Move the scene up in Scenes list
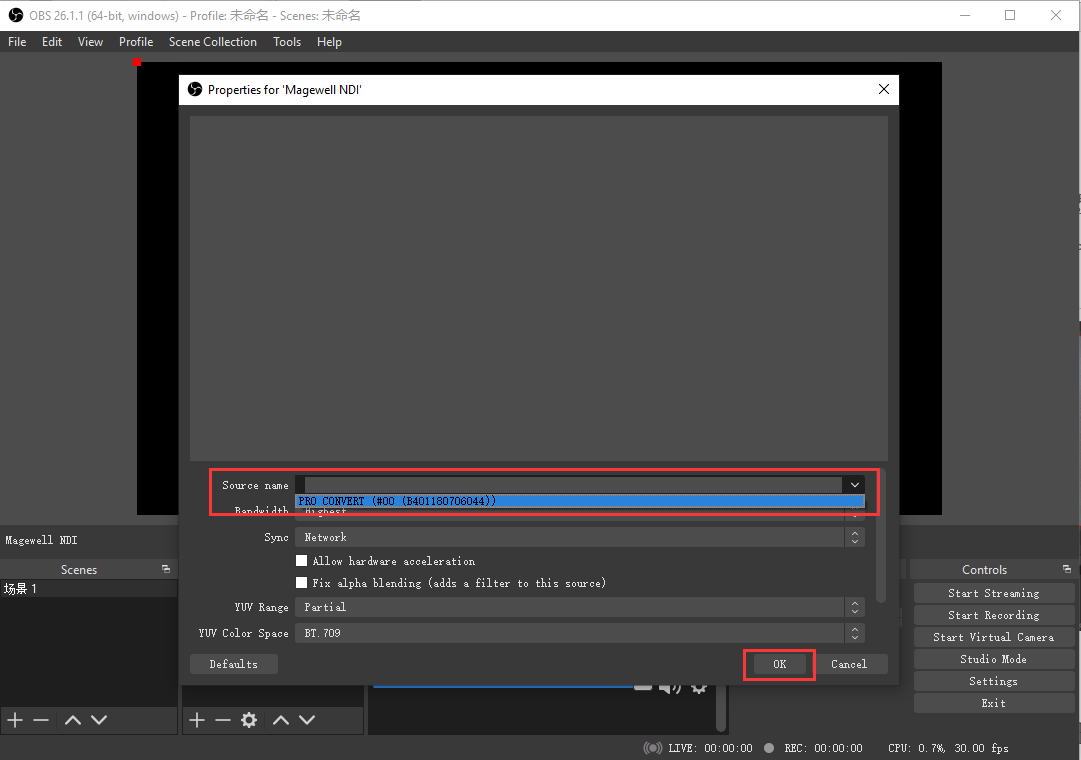Viewport: 1081px width, 760px height. [73, 720]
